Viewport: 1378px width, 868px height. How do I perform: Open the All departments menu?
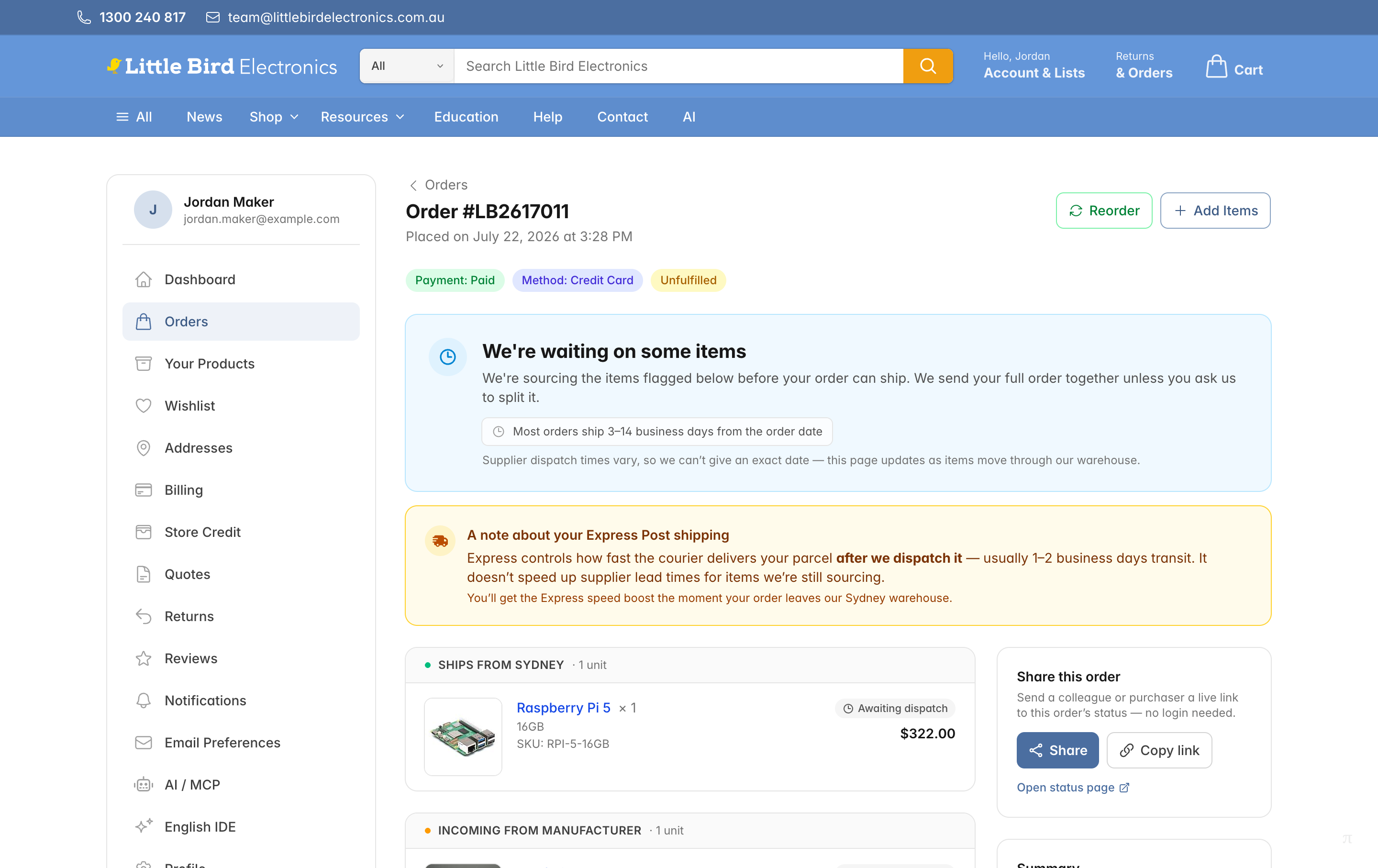coord(134,117)
